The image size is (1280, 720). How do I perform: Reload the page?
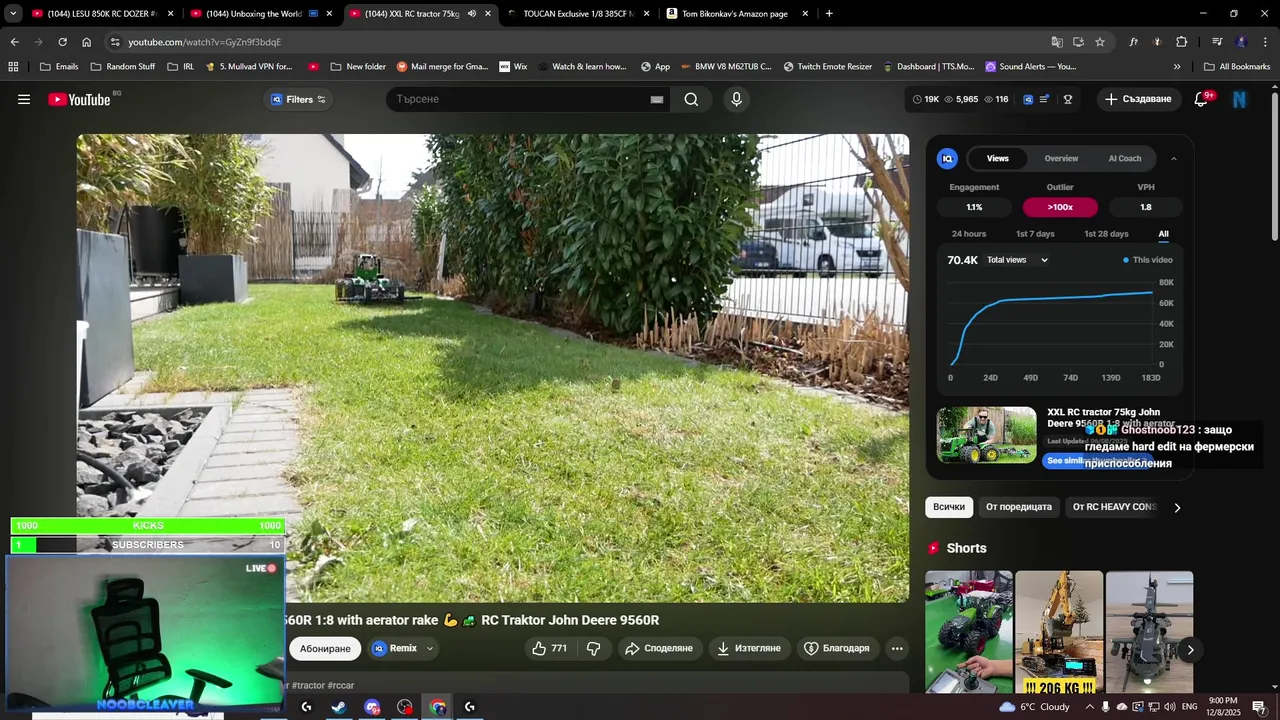tap(62, 42)
